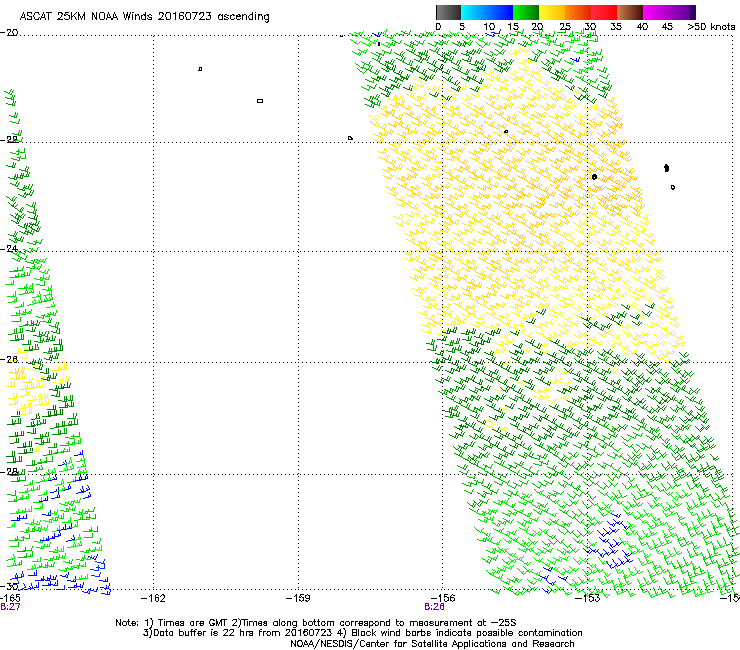
Task: Click the magenta 40-45 knot color segment
Action: coord(656,12)
